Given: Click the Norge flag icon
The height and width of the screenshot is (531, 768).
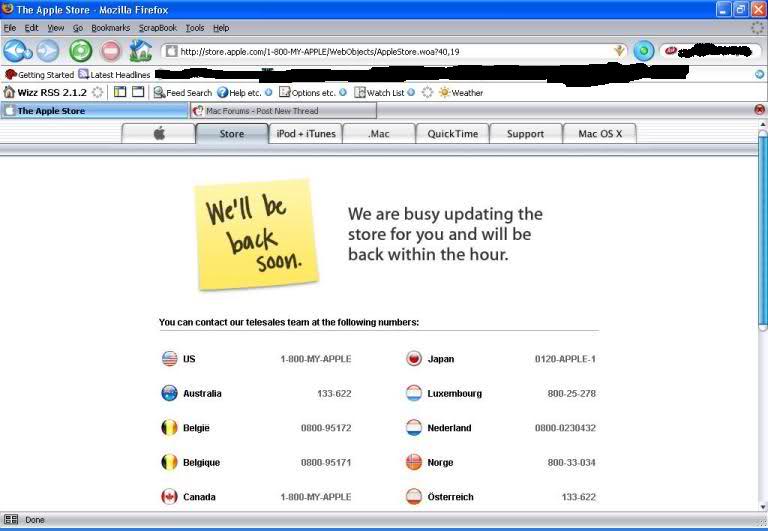Looking at the screenshot, I should pos(414,462).
